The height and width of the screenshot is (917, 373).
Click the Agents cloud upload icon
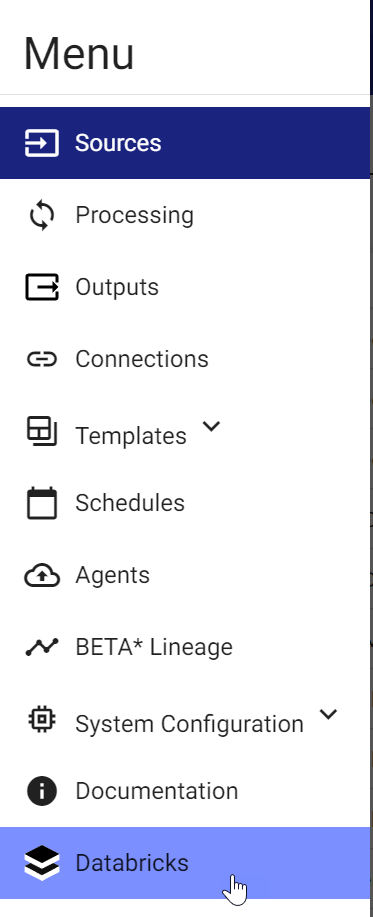pos(42,575)
